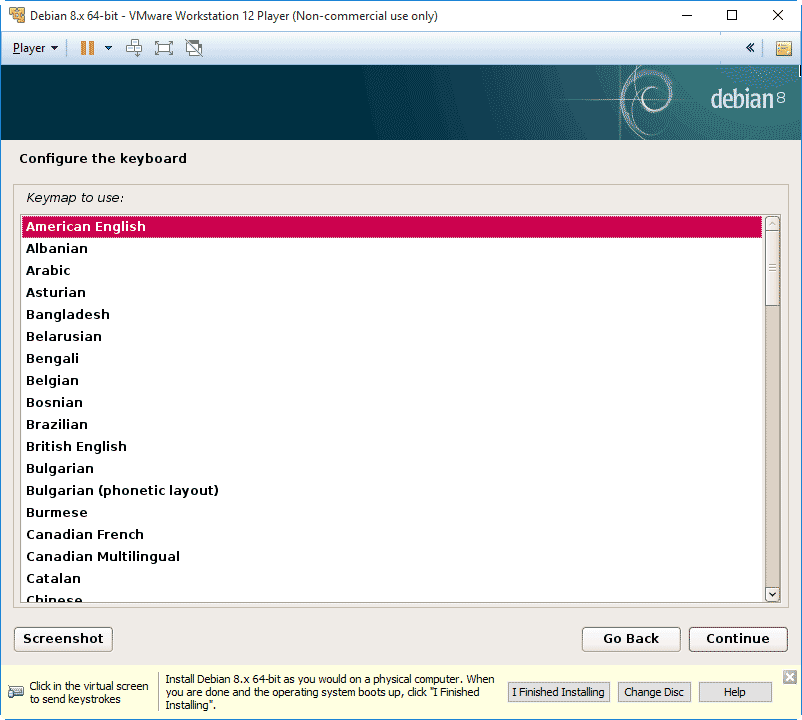Take a Screenshot using installer button
The width and height of the screenshot is (802, 720).
[63, 639]
